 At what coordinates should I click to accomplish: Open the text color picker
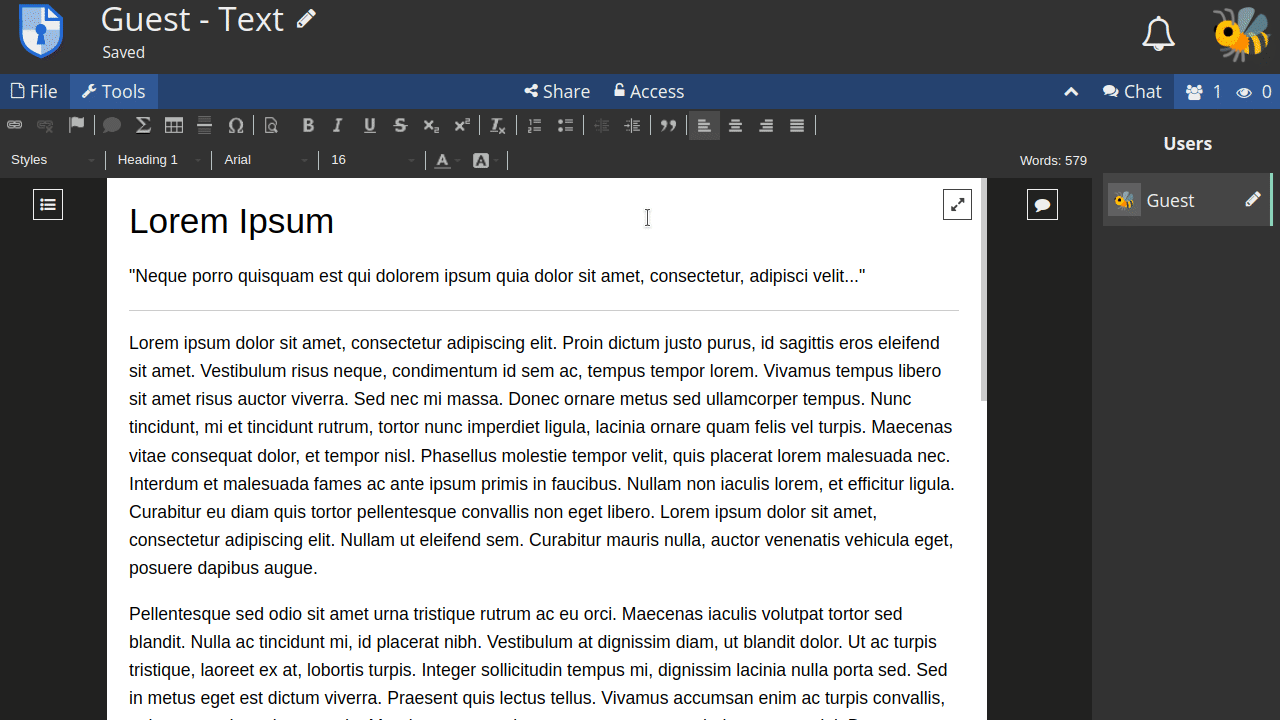click(446, 160)
